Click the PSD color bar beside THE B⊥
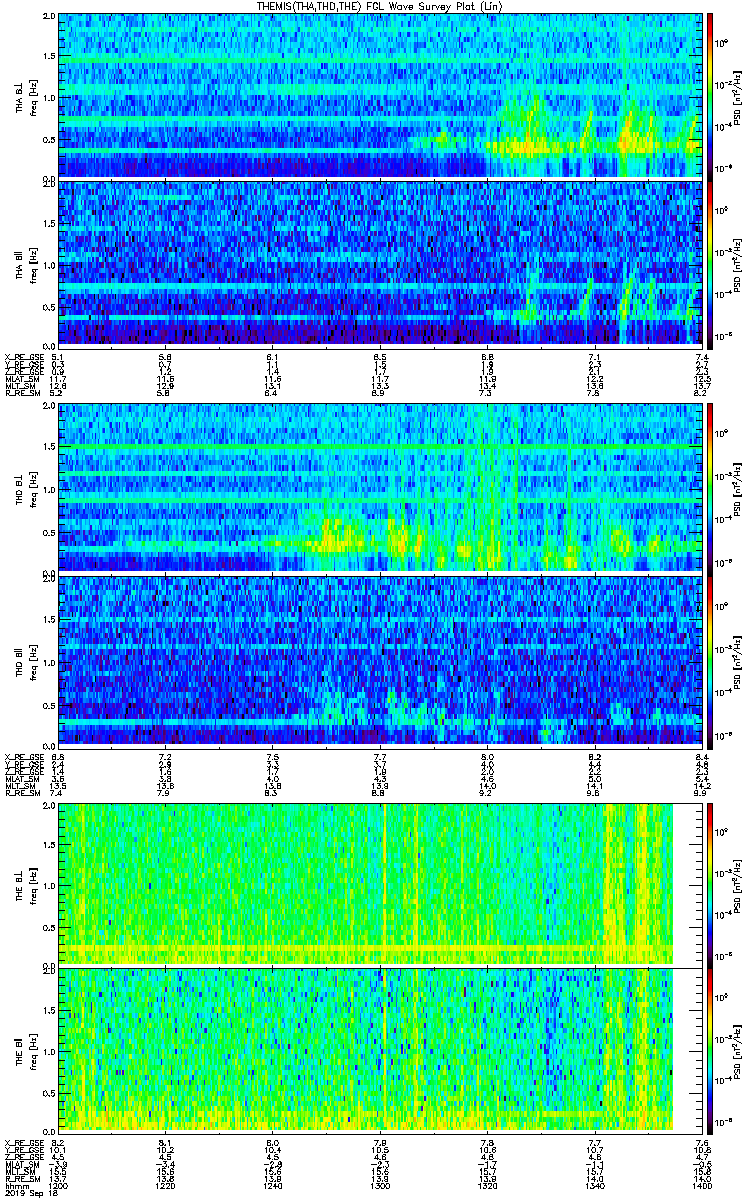 point(711,884)
